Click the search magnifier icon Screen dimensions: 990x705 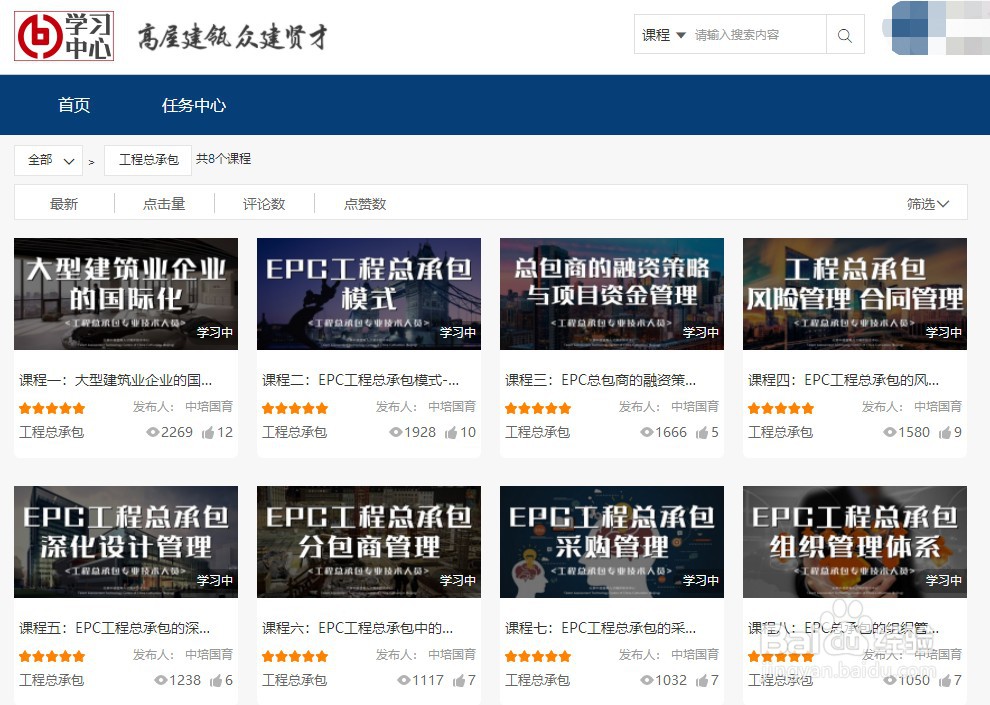(844, 34)
